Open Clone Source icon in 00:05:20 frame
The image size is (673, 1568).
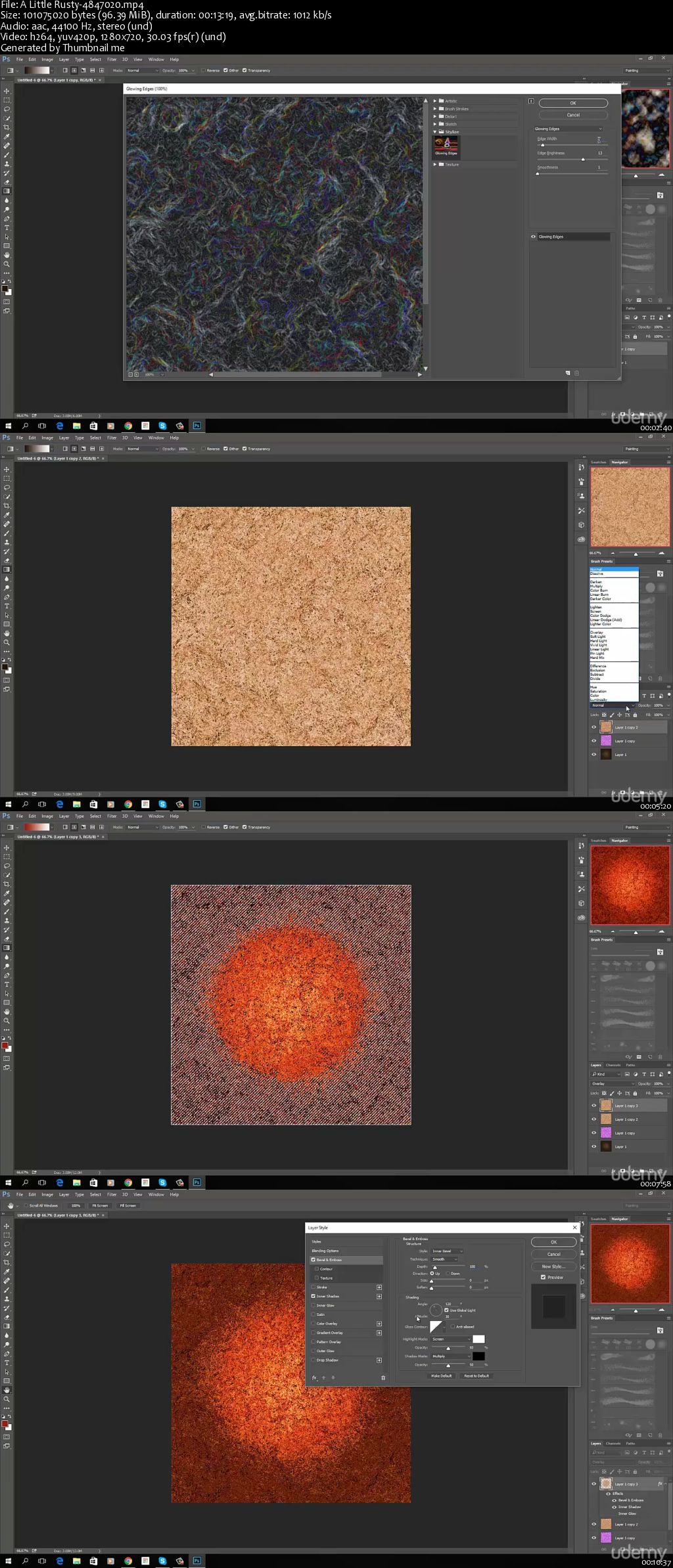pos(581,496)
